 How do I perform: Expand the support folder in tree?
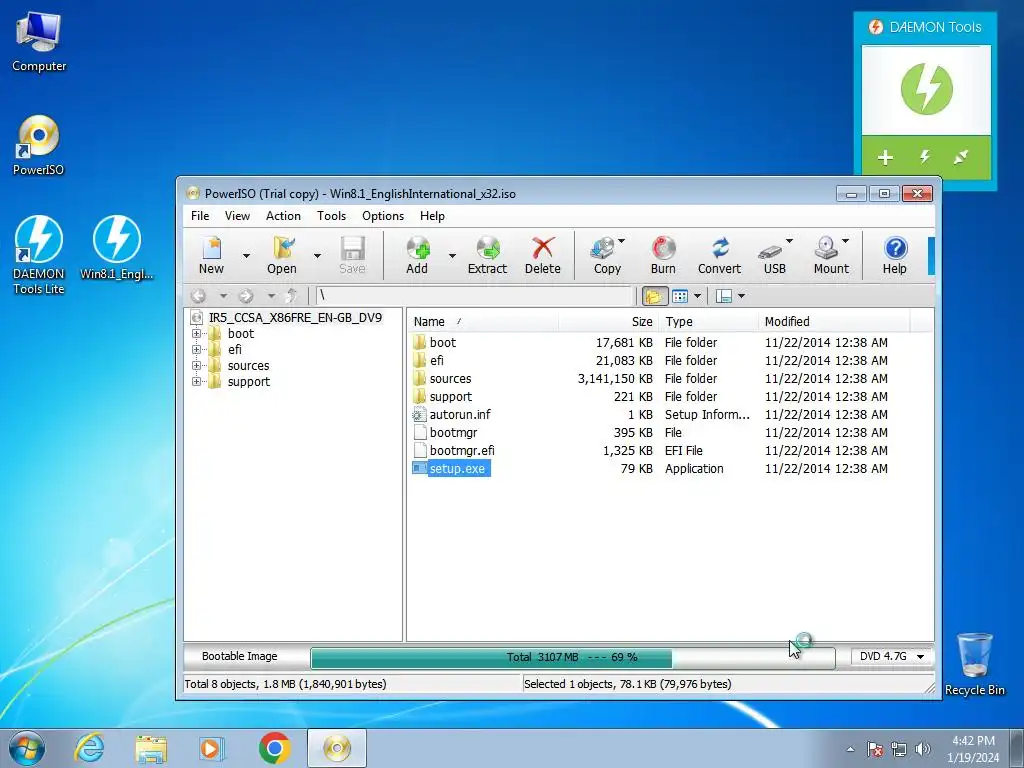click(x=196, y=381)
